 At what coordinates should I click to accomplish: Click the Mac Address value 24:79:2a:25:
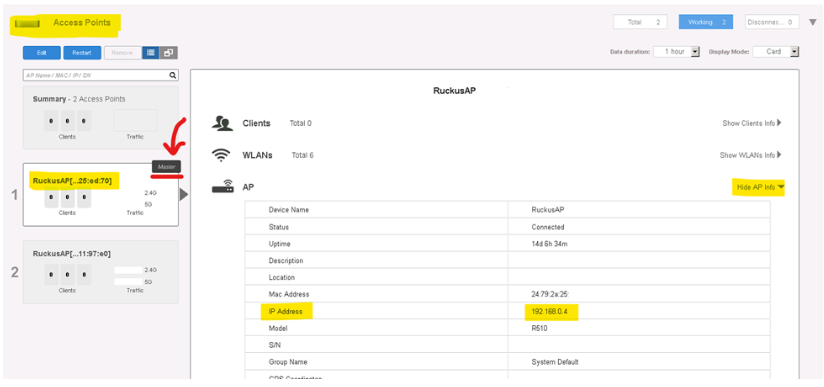pos(551,294)
